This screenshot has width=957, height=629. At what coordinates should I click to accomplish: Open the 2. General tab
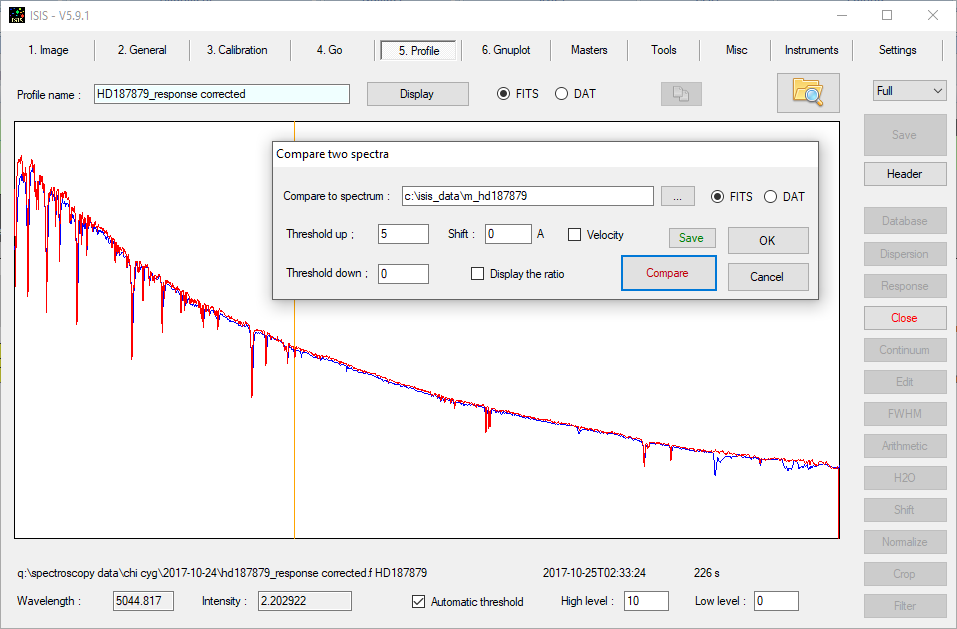(142, 50)
